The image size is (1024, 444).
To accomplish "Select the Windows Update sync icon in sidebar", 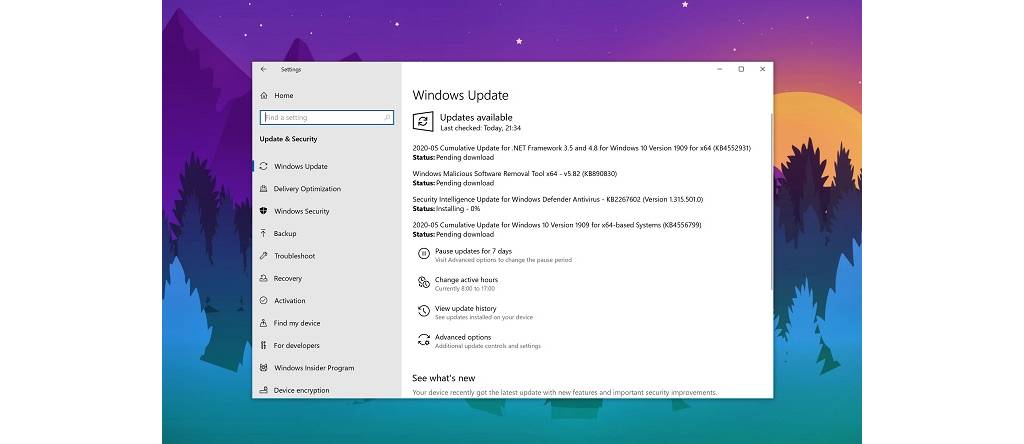I will [x=263, y=166].
